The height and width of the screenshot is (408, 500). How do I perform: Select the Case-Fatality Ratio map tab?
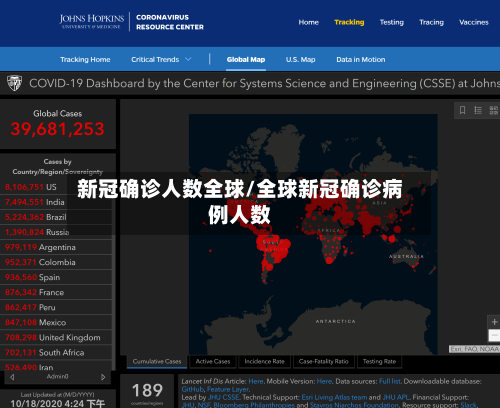pos(323,361)
